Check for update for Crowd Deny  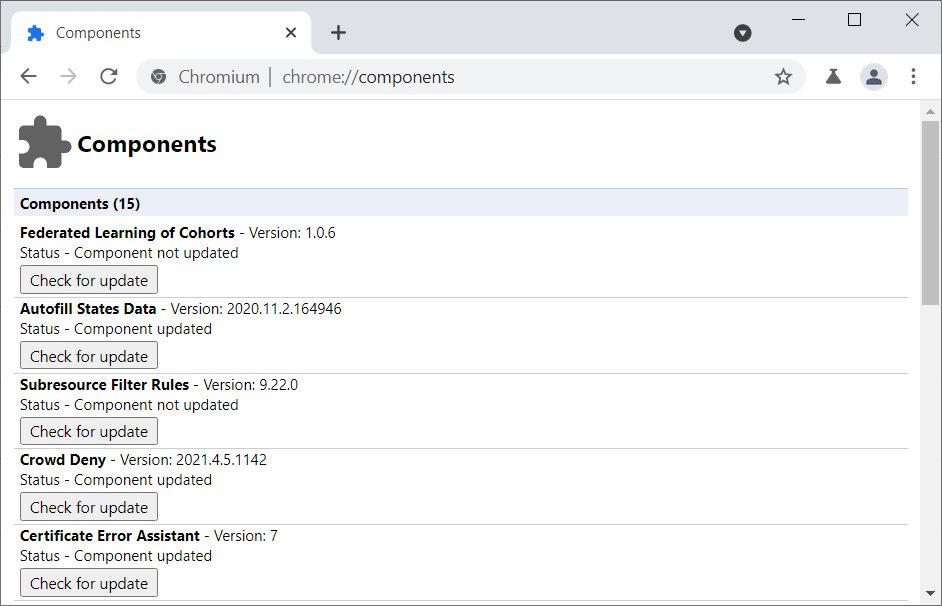(89, 507)
